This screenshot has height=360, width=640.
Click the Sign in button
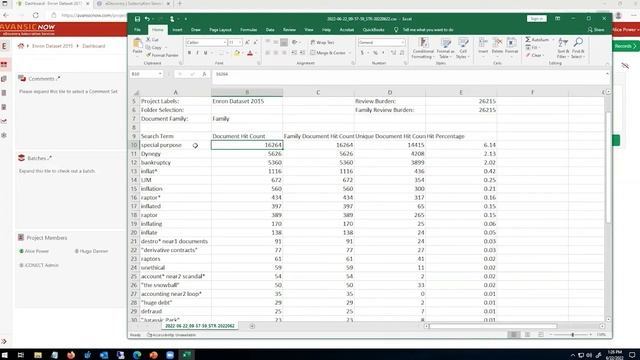tap(537, 19)
